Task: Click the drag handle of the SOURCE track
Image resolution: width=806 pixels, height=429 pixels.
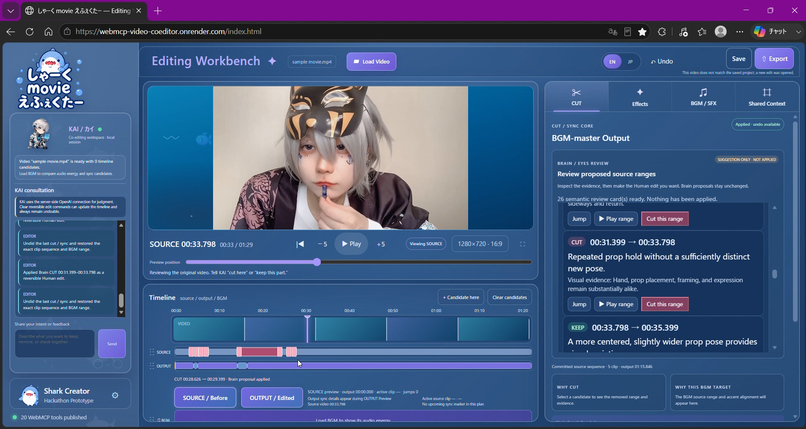Action: (x=152, y=352)
